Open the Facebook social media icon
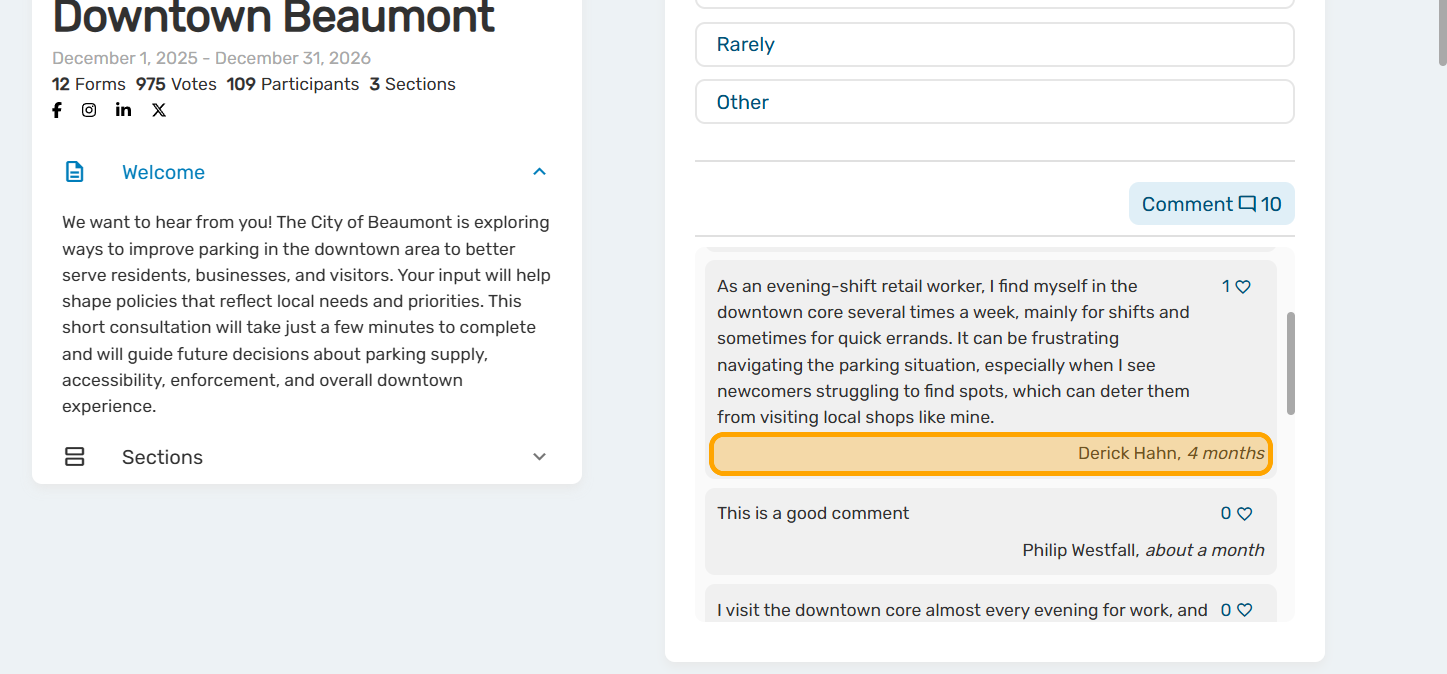This screenshot has height=674, width=1447. tap(57, 110)
